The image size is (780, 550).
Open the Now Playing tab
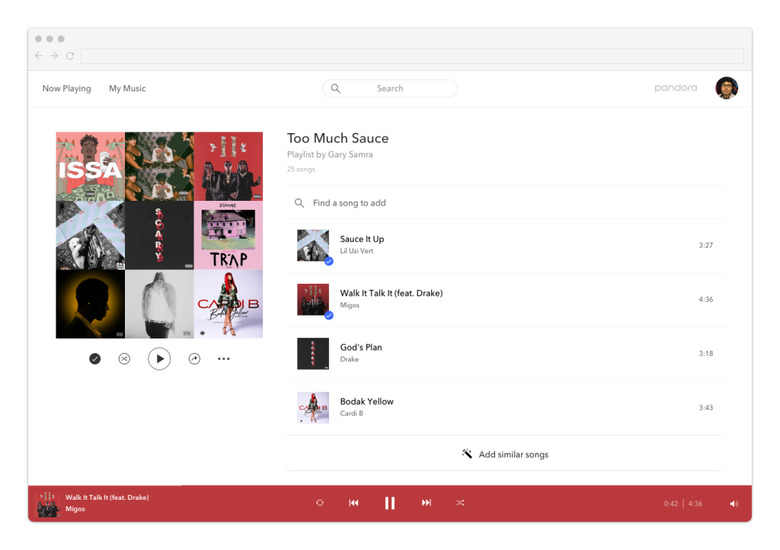[67, 89]
